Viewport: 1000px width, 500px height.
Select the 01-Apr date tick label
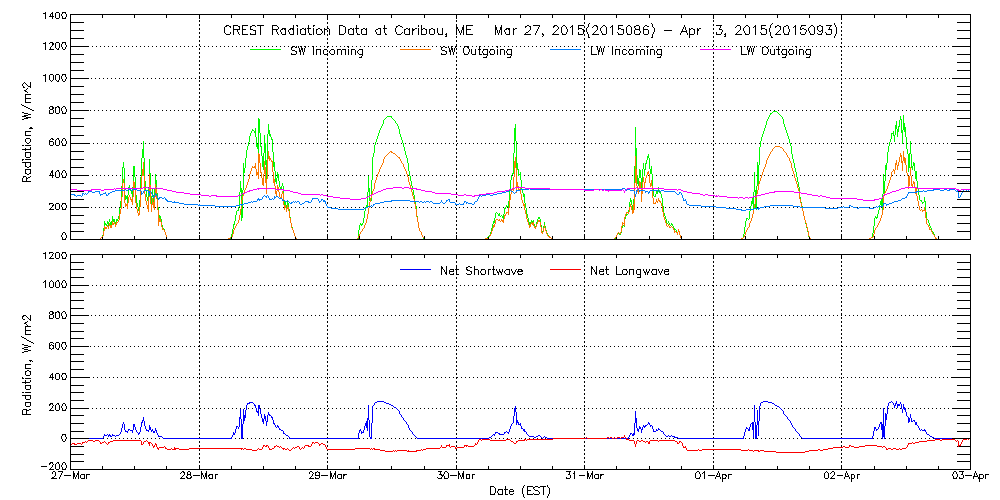[713, 477]
